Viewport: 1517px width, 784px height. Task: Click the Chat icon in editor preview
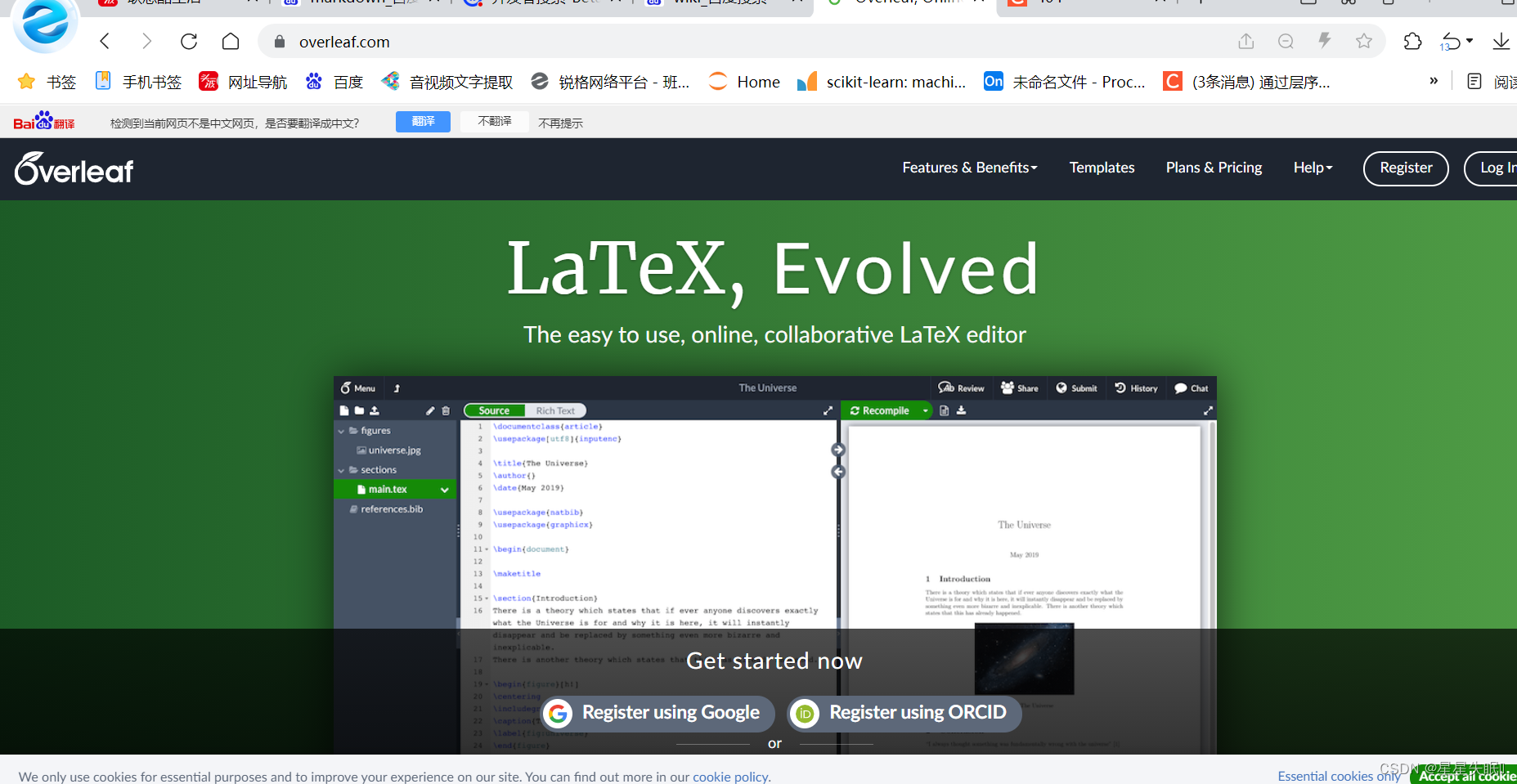[1191, 388]
